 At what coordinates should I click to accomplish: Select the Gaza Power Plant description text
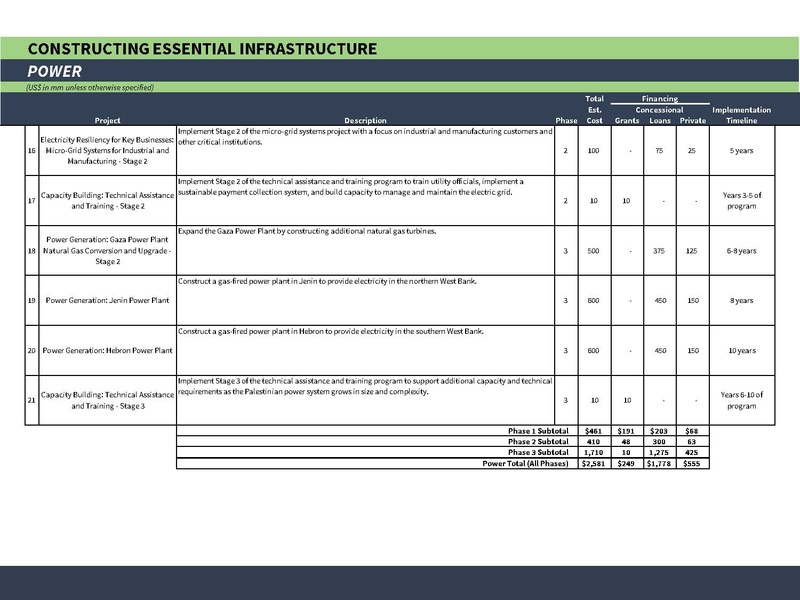309,231
